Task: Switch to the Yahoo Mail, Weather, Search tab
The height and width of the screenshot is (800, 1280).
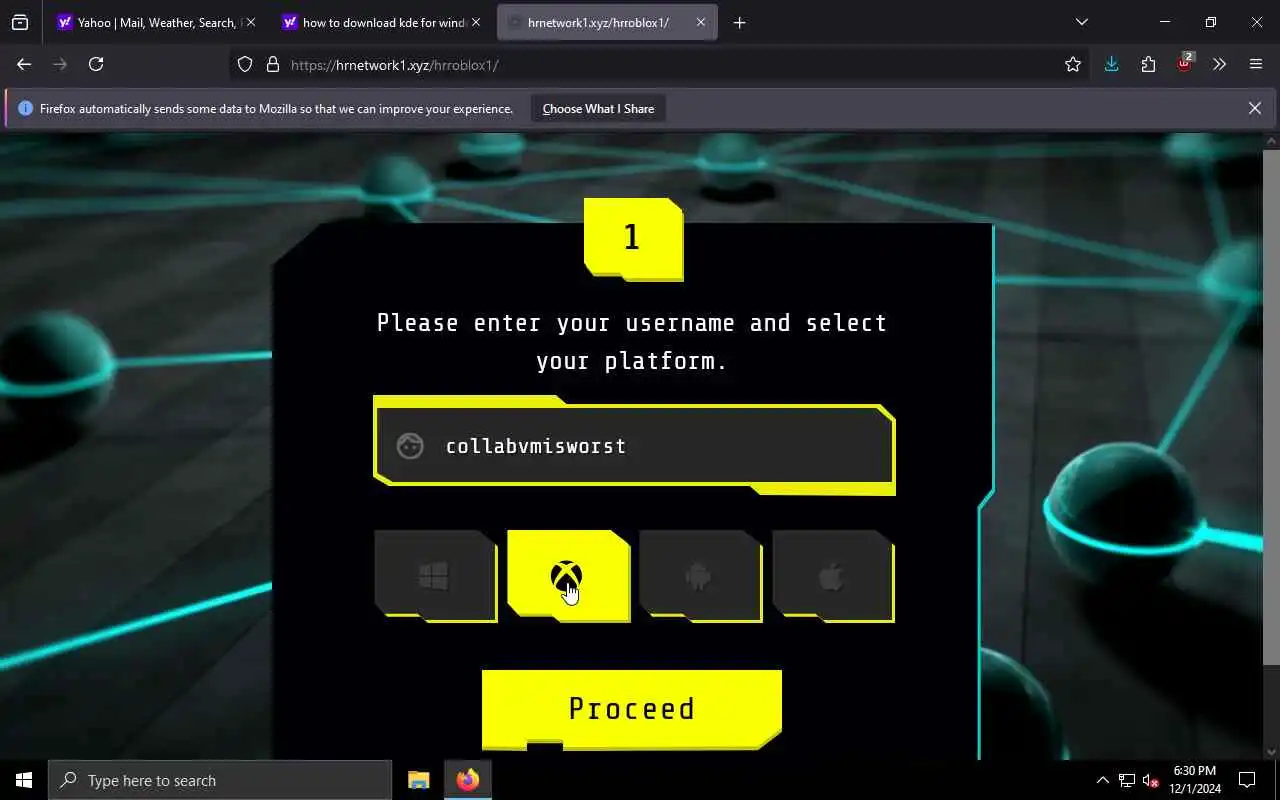Action: [157, 22]
